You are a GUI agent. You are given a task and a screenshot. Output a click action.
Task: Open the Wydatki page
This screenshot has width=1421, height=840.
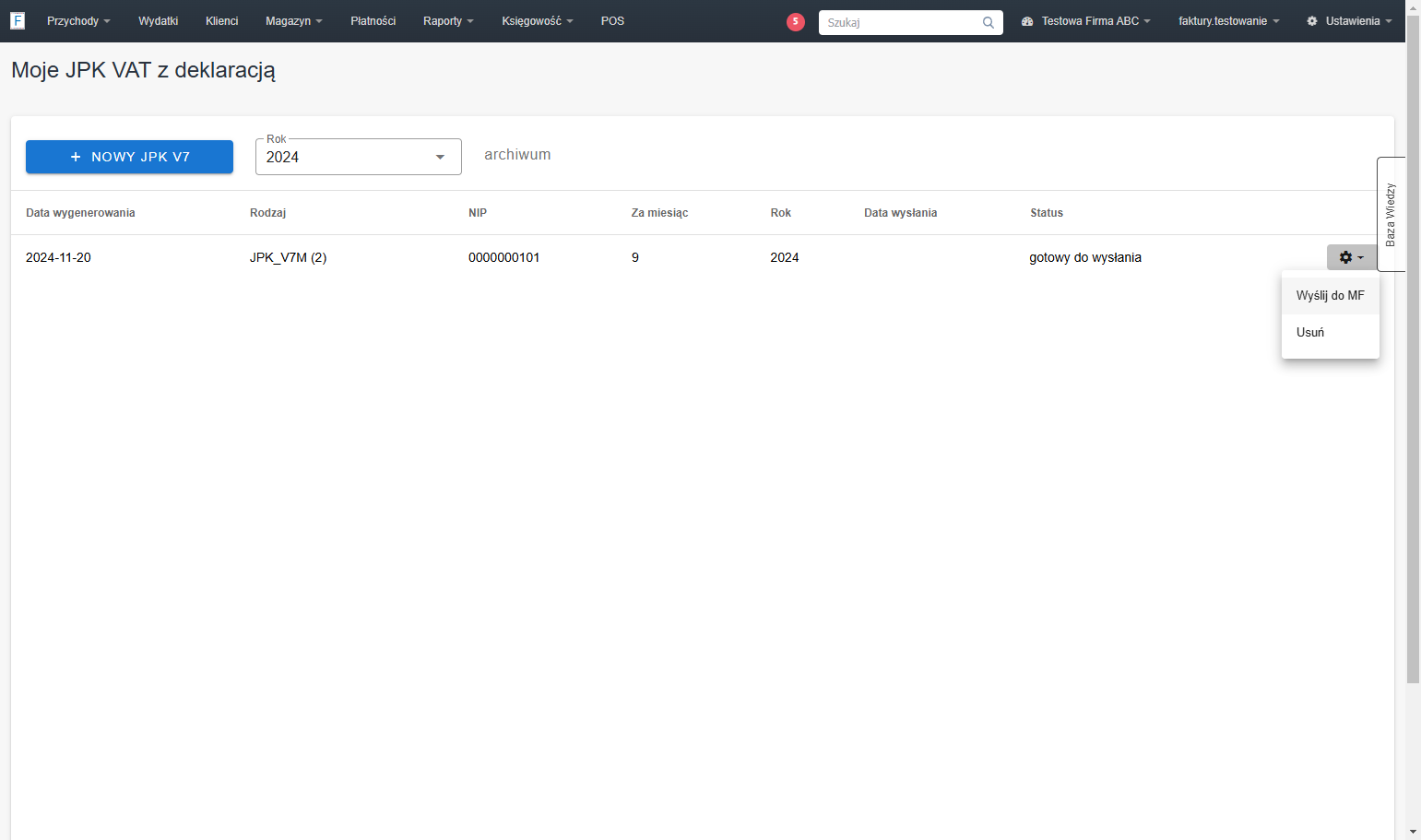159,21
